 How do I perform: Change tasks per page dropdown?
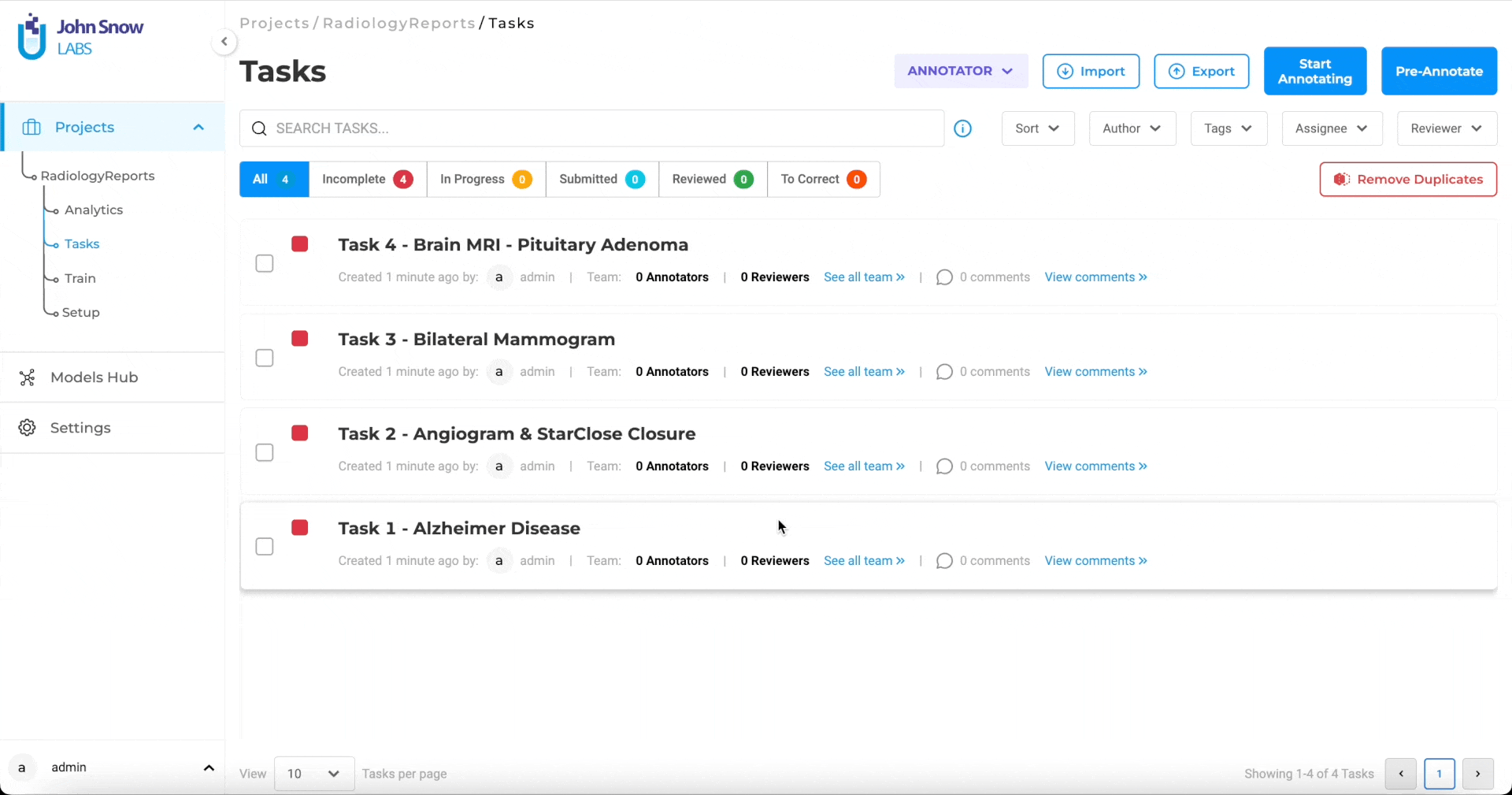click(x=314, y=774)
